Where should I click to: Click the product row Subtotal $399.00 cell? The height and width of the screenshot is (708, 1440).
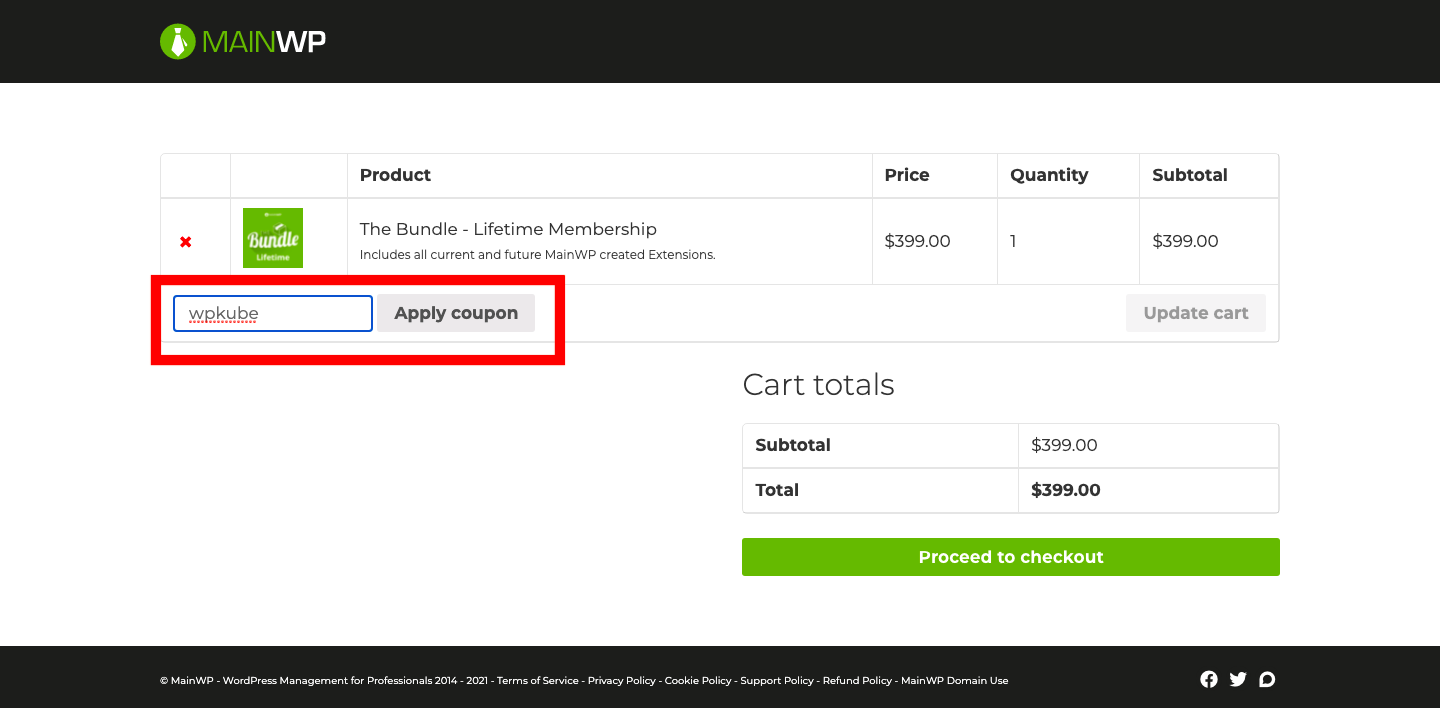pos(1209,241)
